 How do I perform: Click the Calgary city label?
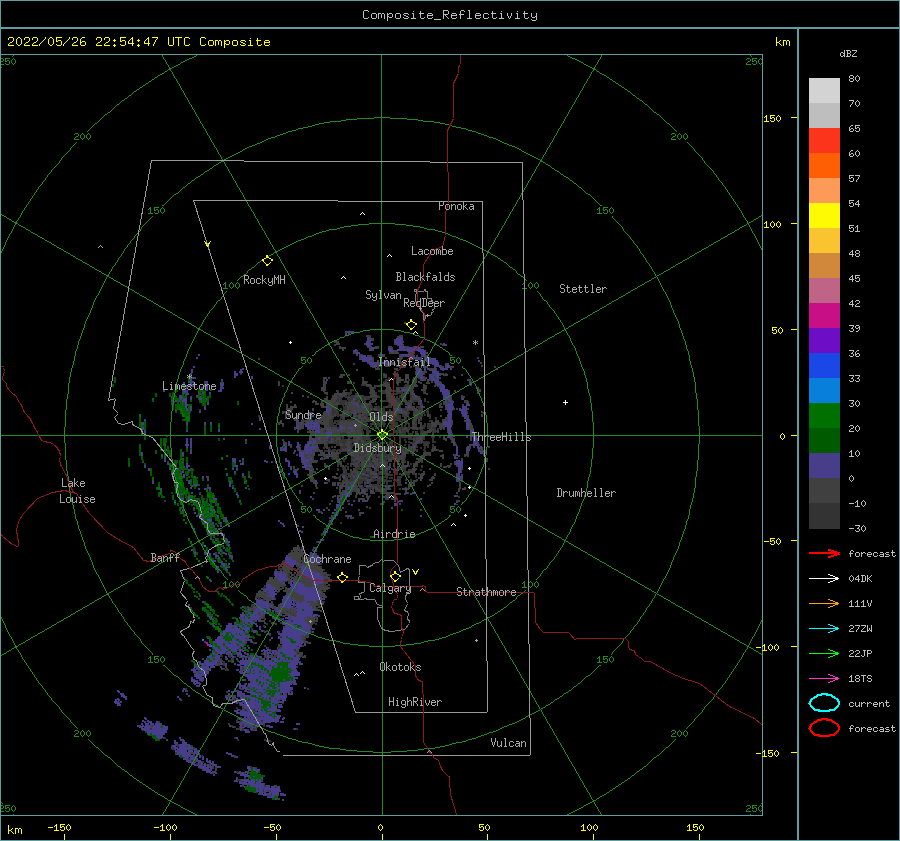(x=390, y=588)
